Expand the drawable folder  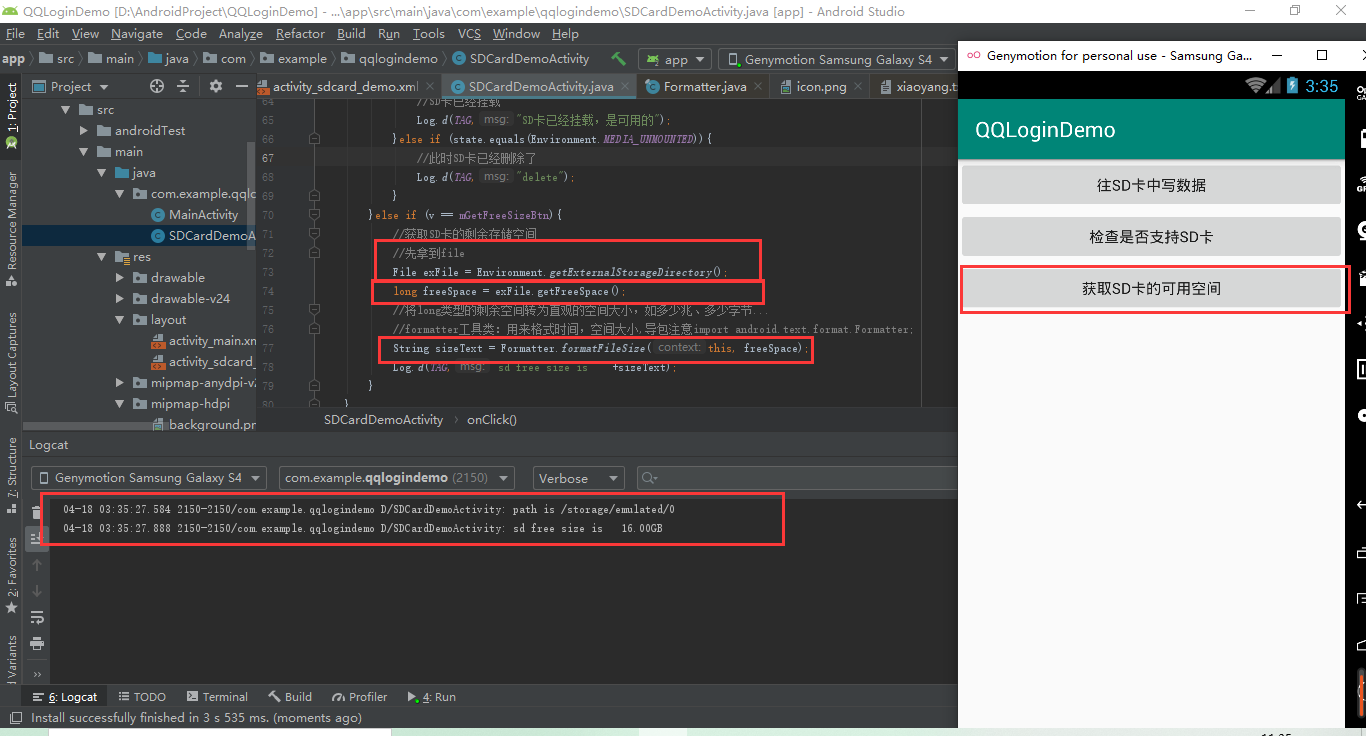[x=120, y=278]
